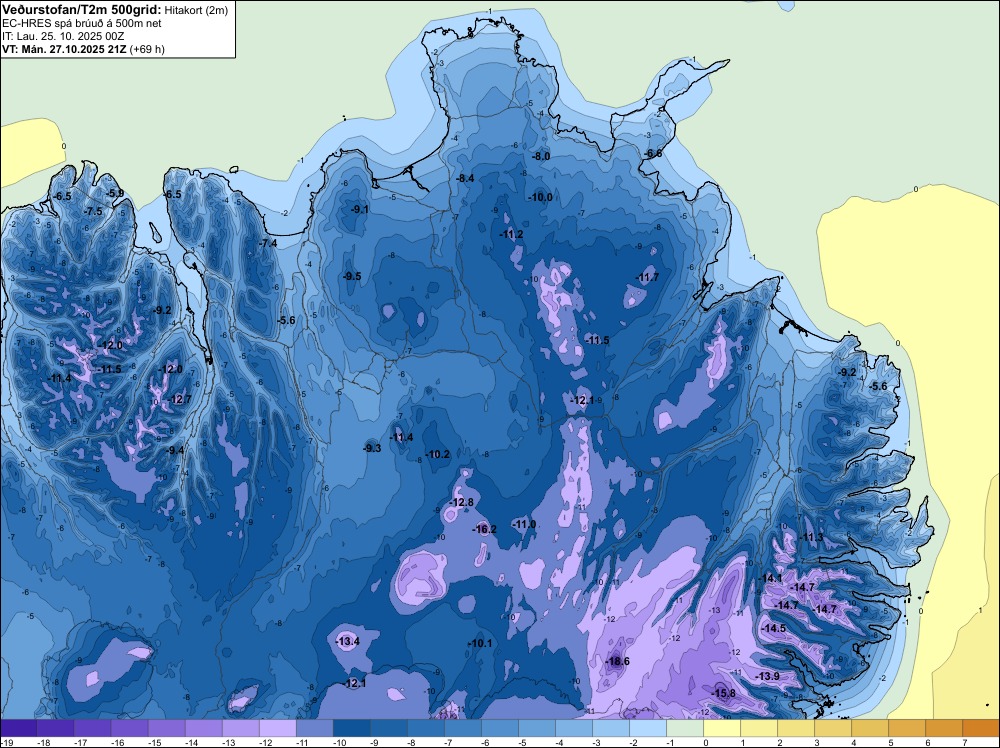Click the -5.9 temperature label
The width and height of the screenshot is (1000, 748).
115,193
